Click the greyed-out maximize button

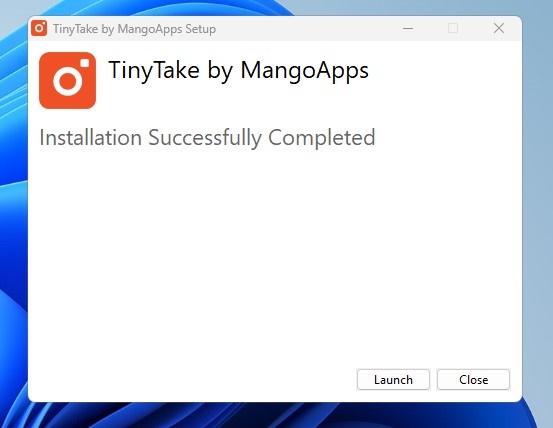453,28
